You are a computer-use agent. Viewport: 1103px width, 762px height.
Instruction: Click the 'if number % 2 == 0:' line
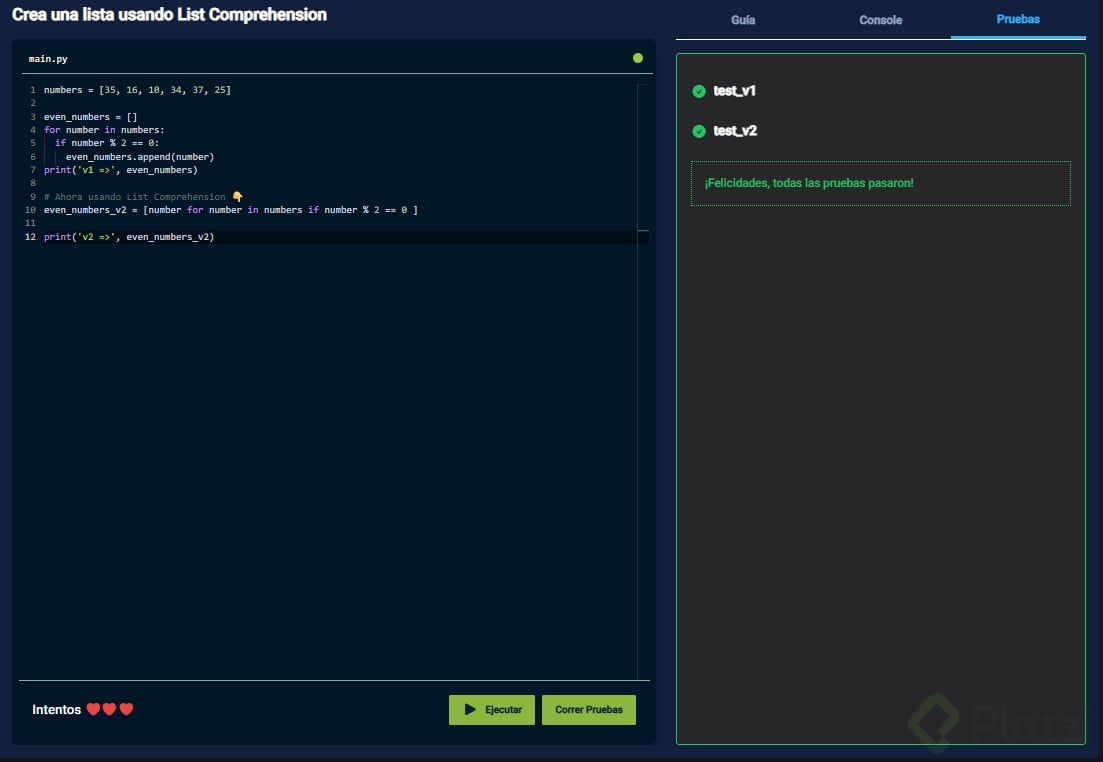click(107, 143)
